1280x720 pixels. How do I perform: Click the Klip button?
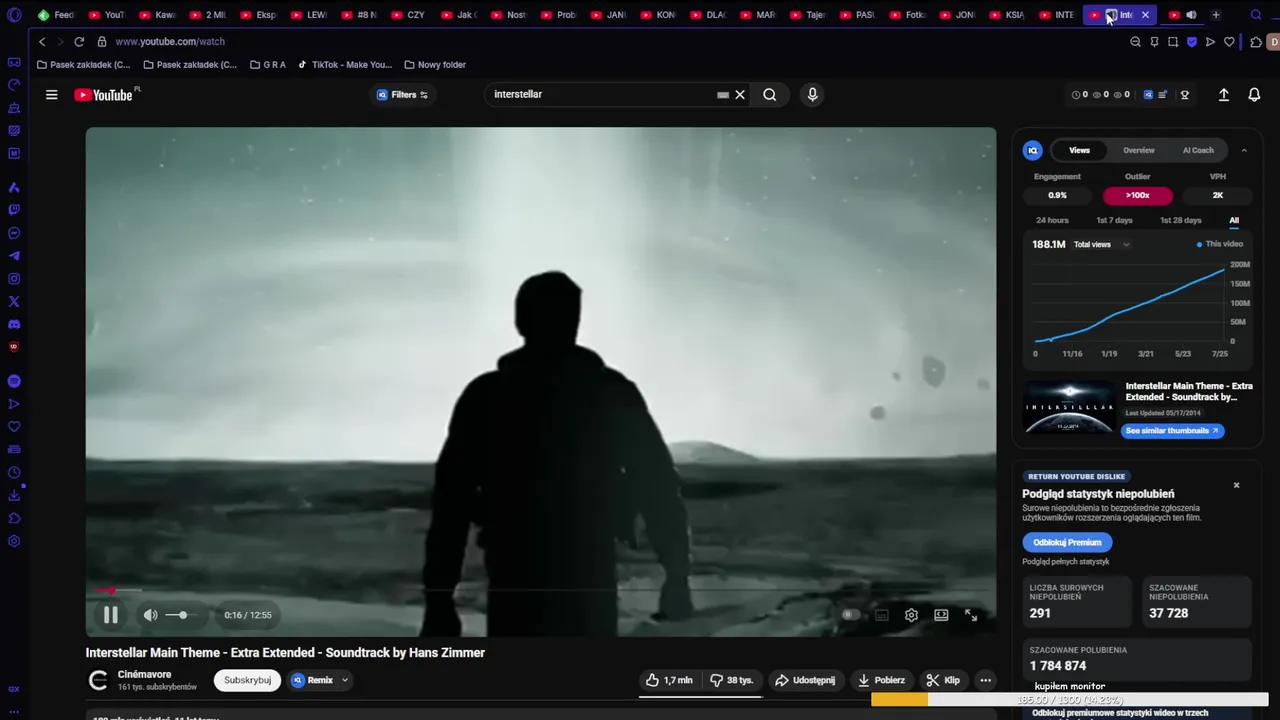(x=943, y=680)
